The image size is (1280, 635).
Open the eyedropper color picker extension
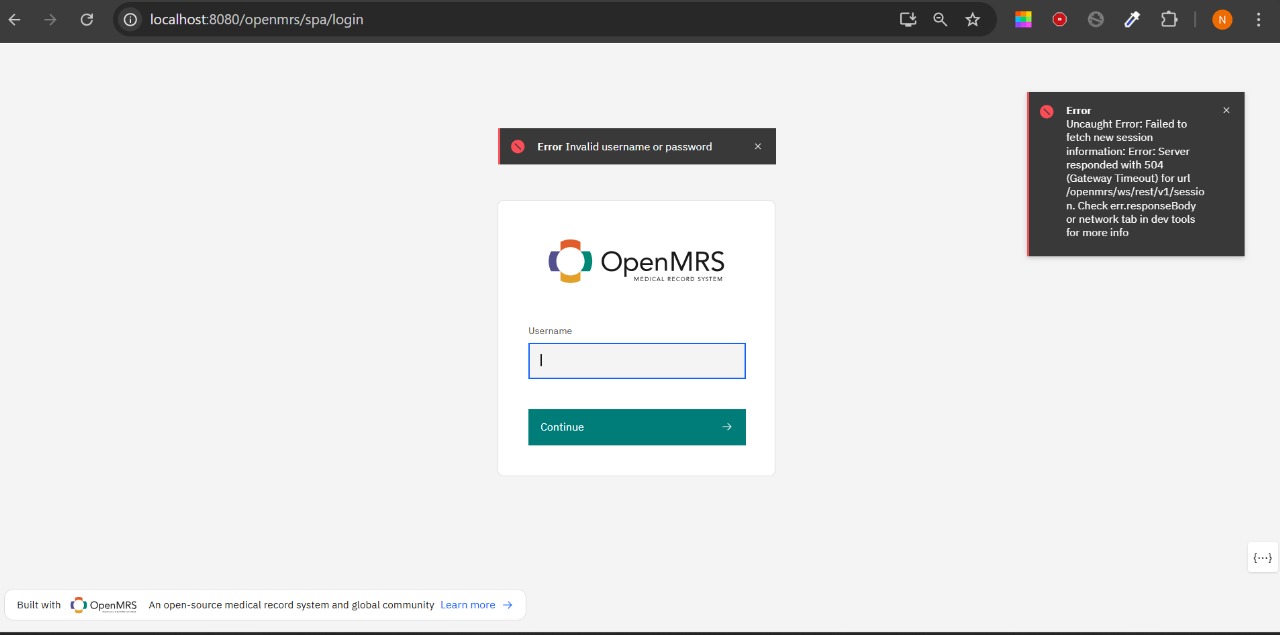(x=1132, y=19)
